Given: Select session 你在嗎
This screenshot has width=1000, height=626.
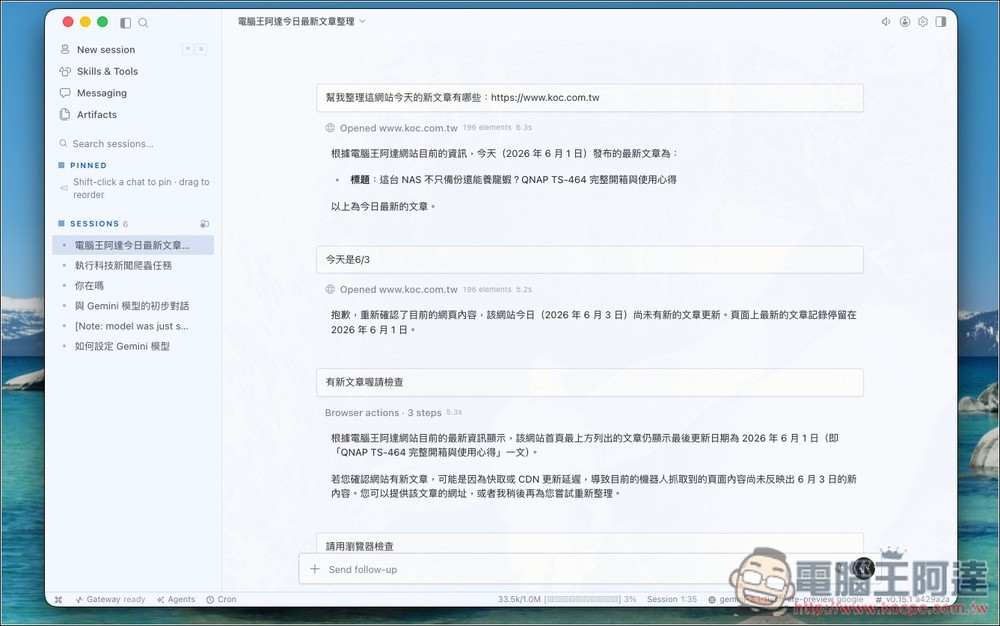Looking at the screenshot, I should click(x=133, y=286).
